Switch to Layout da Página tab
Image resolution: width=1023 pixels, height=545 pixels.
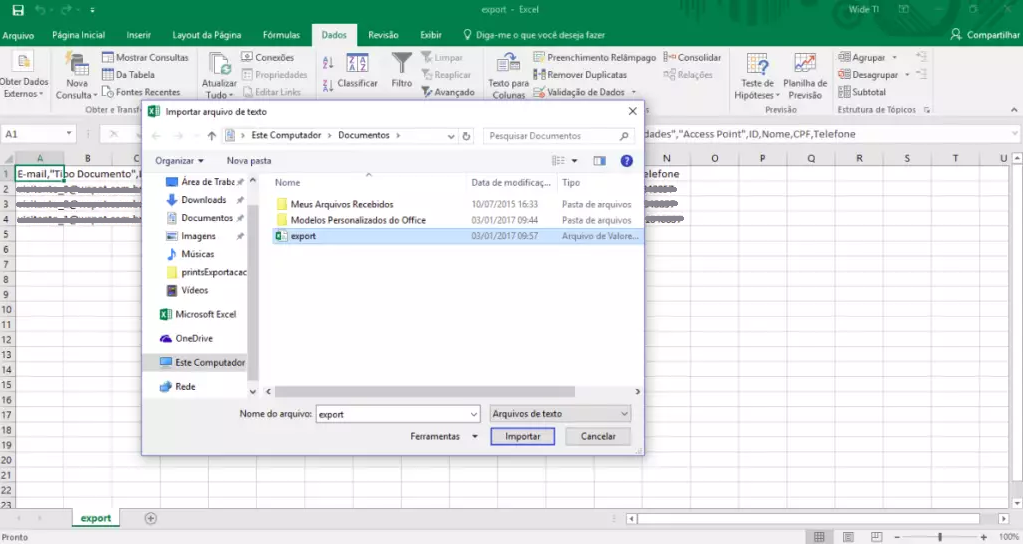coord(207,35)
